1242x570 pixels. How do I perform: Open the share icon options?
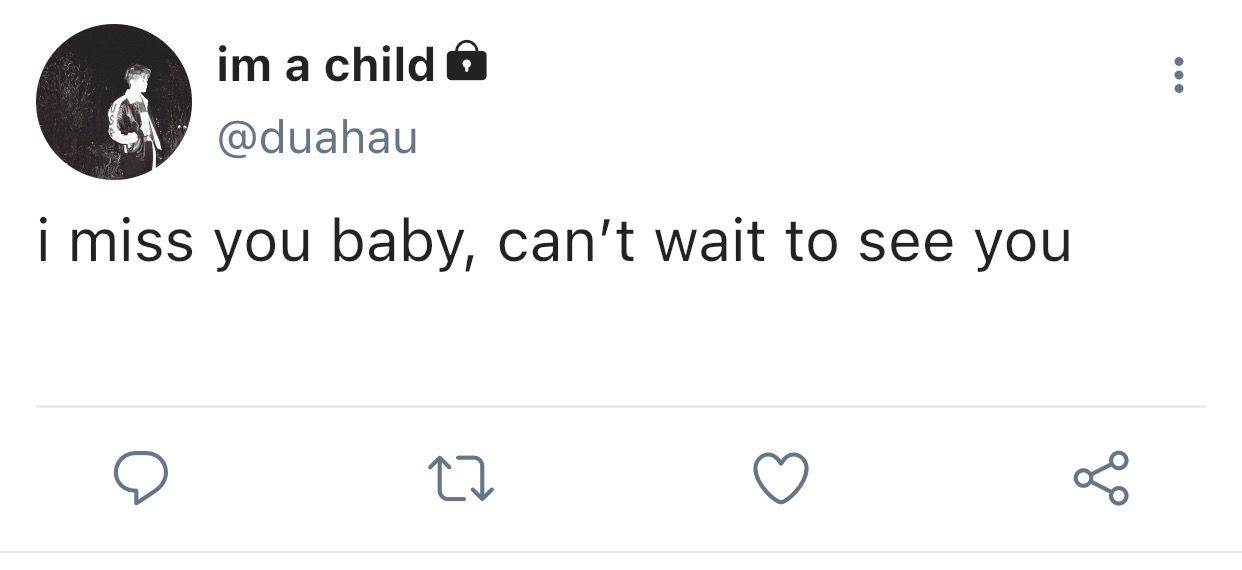pos(1101,477)
